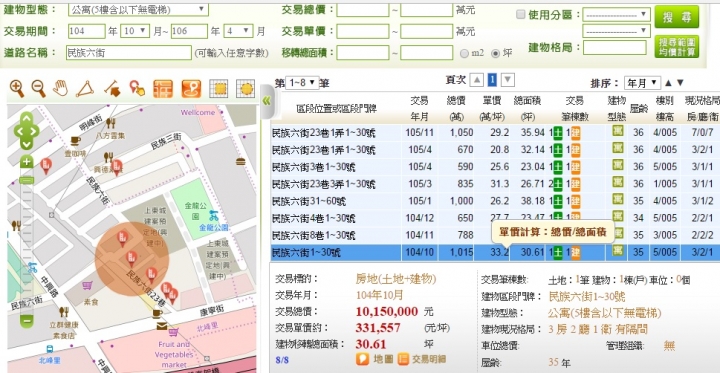Pan the map down with arrow control
Viewport: 720px width, 373px height.
pyautogui.click(x=27, y=144)
